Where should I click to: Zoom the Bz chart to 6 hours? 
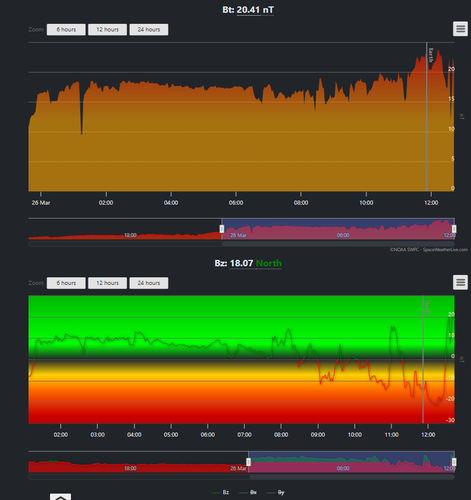point(66,283)
